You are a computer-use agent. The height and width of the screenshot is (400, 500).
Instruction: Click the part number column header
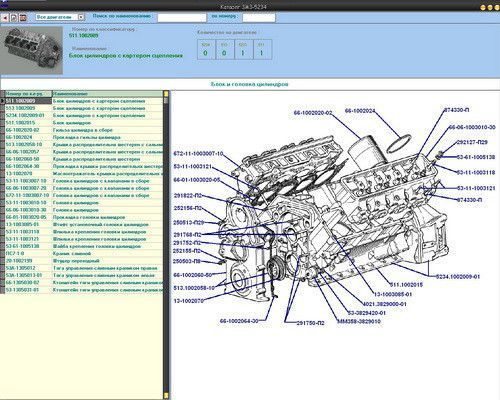click(28, 94)
